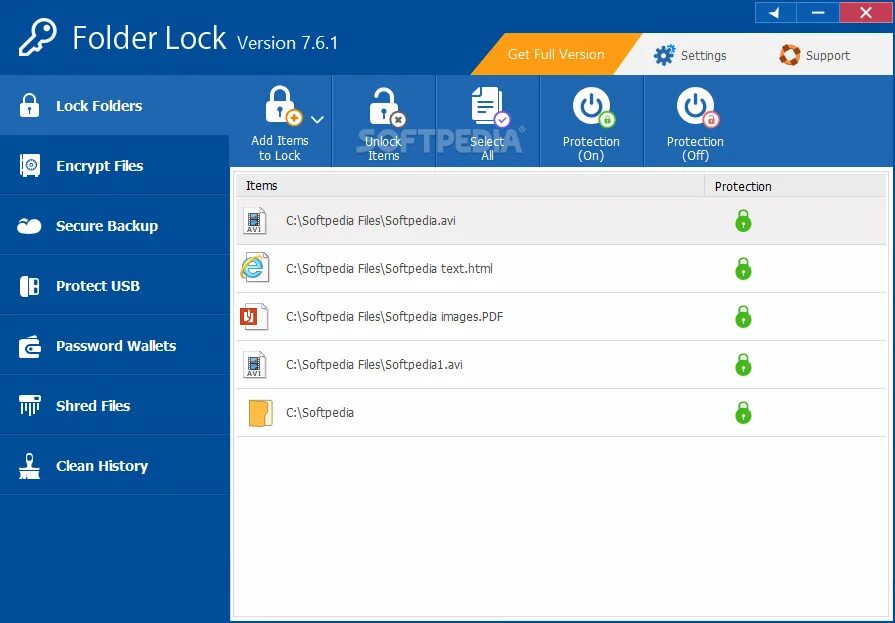Image resolution: width=895 pixels, height=623 pixels.
Task: Click the AVI file icon for Softpedia1.avi
Action: pos(255,364)
